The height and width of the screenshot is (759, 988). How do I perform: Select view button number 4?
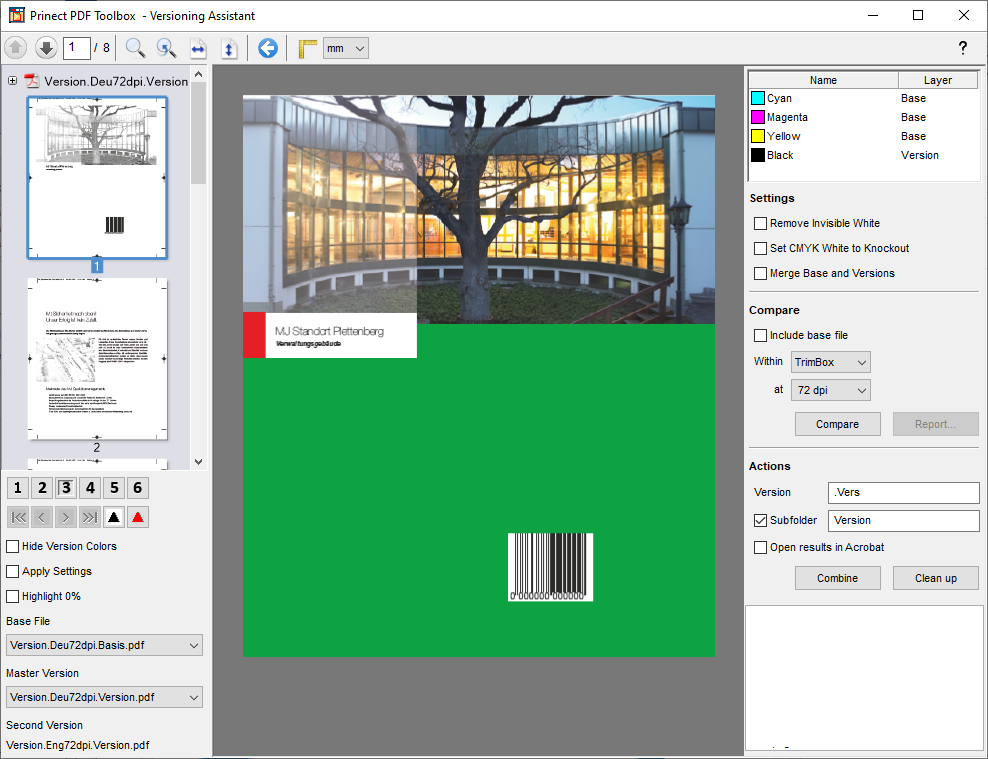pyautogui.click(x=90, y=488)
